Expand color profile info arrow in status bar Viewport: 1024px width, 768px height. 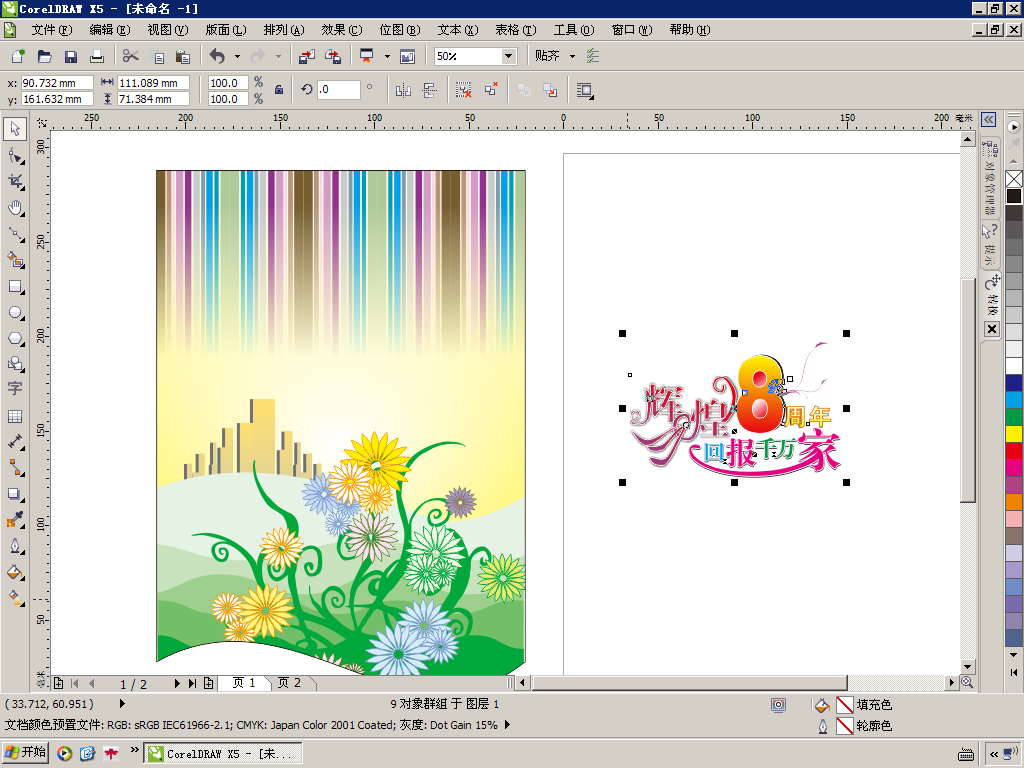(x=507, y=724)
